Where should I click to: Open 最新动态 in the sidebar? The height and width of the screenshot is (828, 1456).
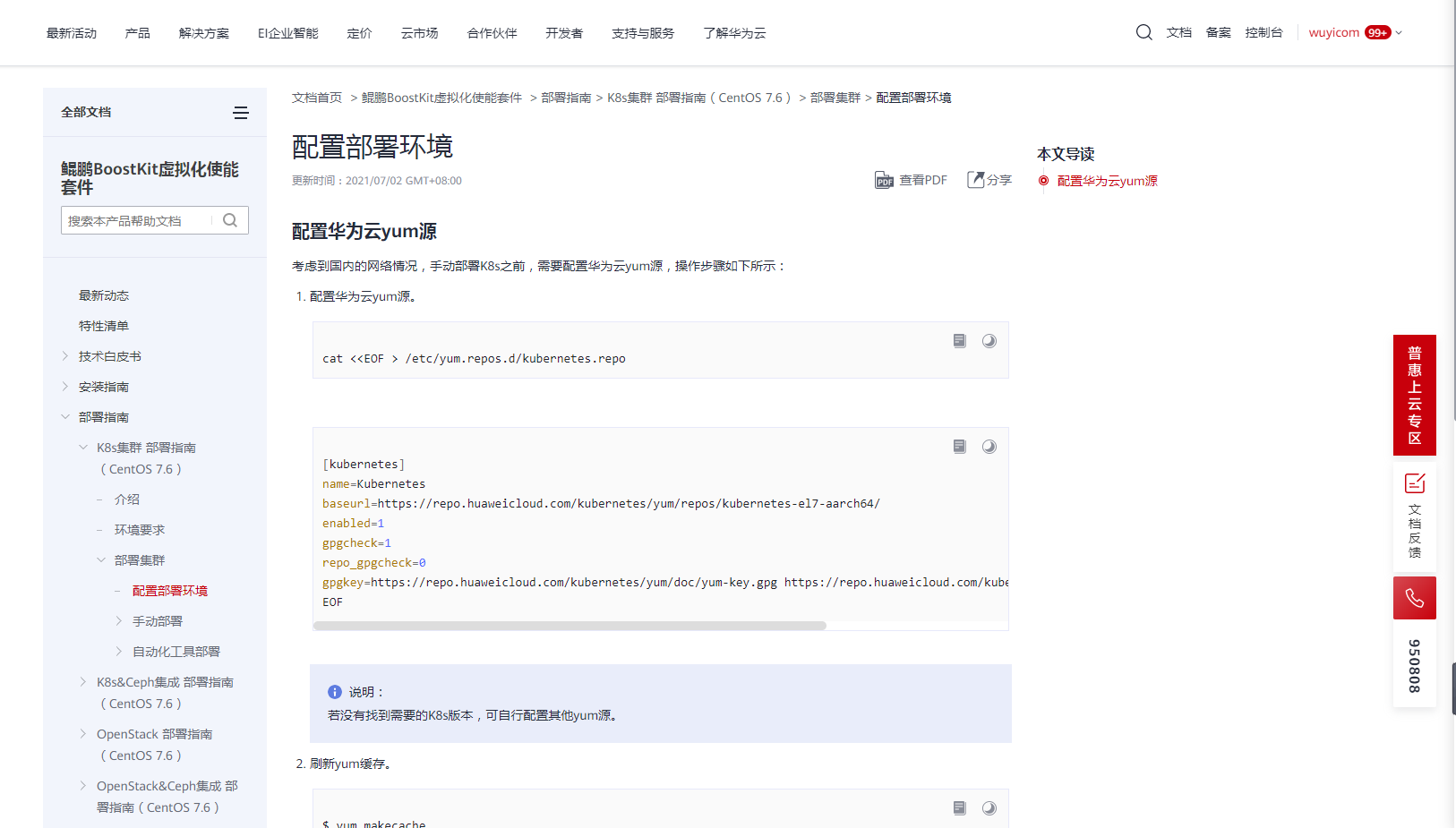click(x=104, y=295)
